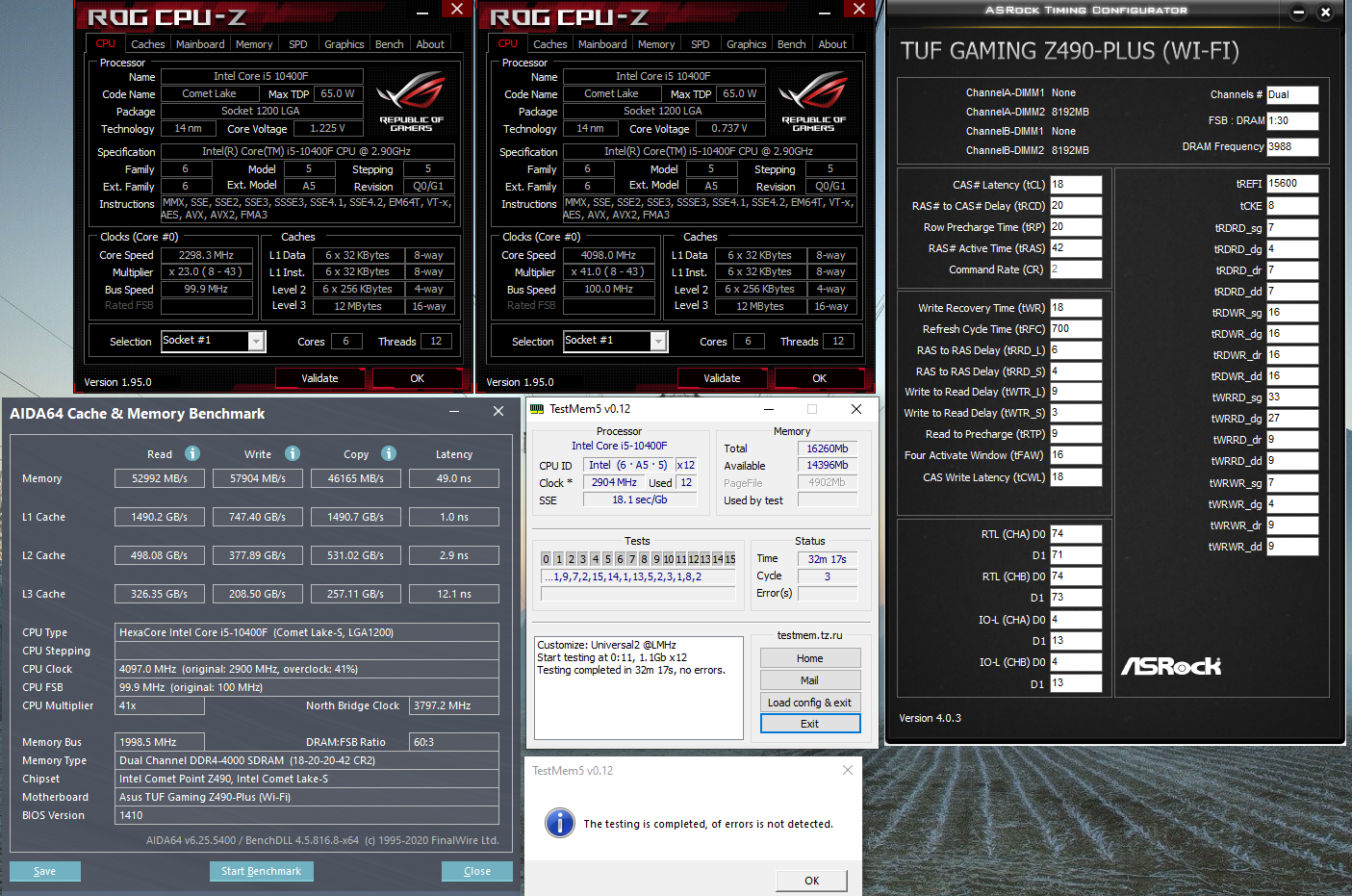The height and width of the screenshot is (896, 1352).
Task: Click the RAS# Active Time (tRAS) field
Action: click(x=1076, y=248)
